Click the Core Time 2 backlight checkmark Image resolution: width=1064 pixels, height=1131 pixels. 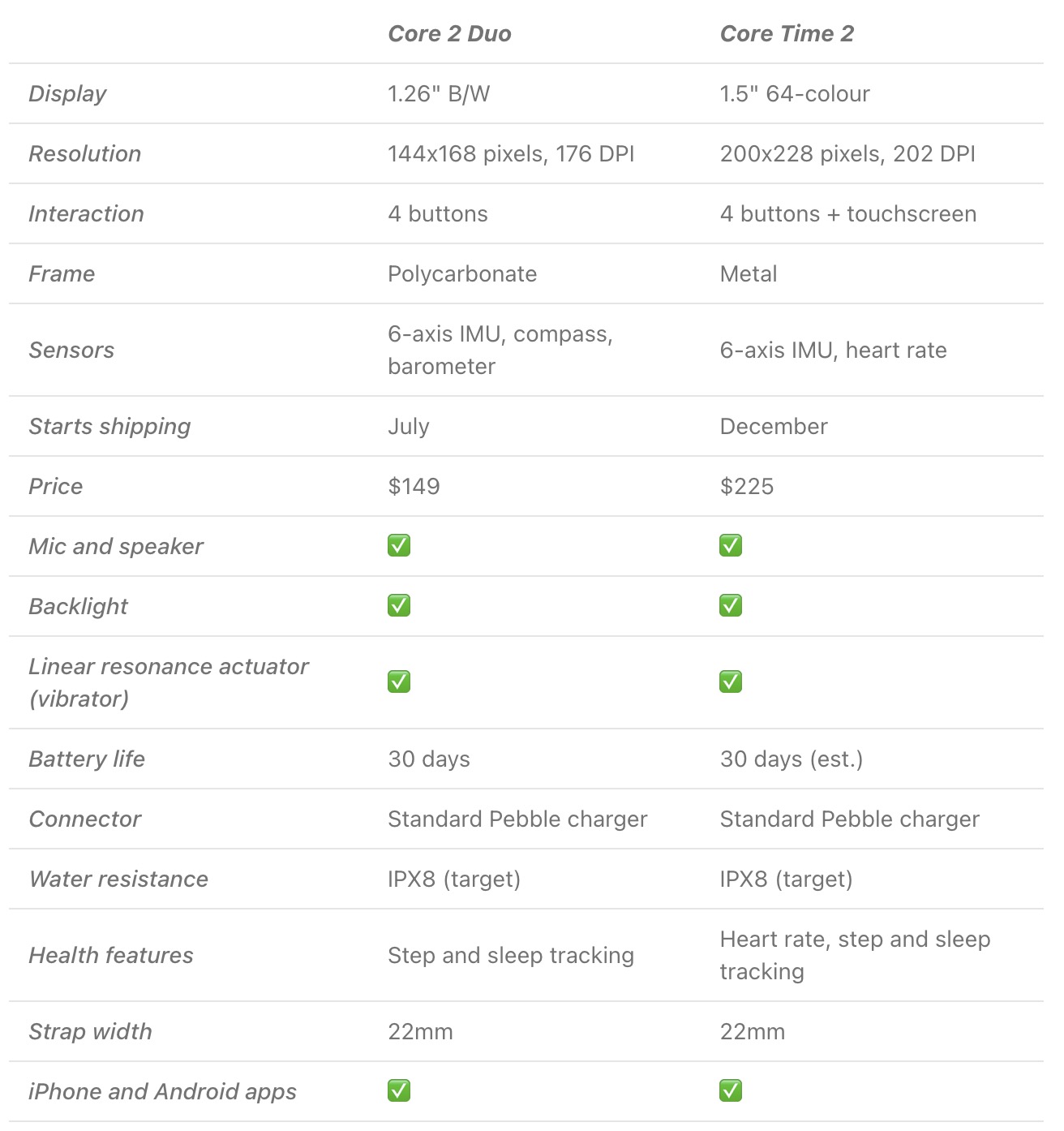pyautogui.click(x=731, y=606)
